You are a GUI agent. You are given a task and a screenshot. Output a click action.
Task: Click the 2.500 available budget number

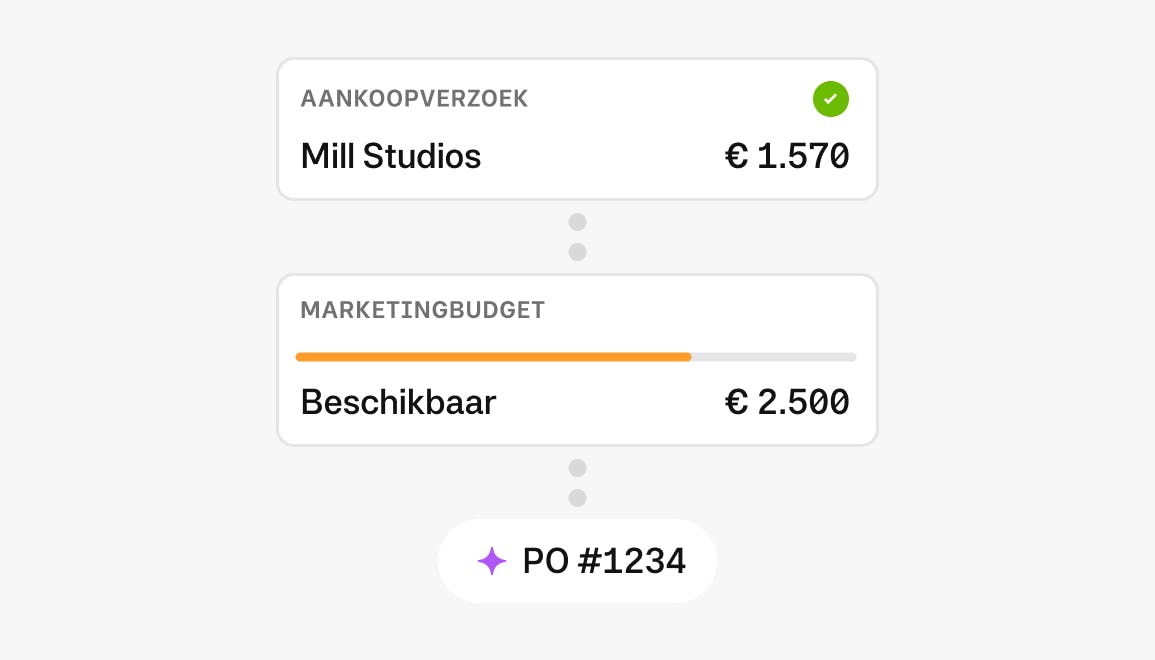click(803, 403)
